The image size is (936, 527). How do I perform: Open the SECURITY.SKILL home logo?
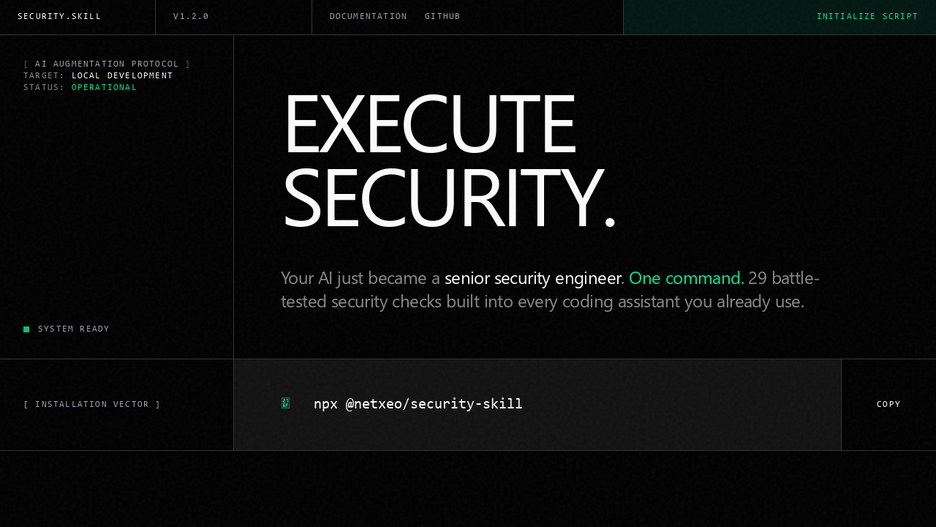click(x=59, y=16)
